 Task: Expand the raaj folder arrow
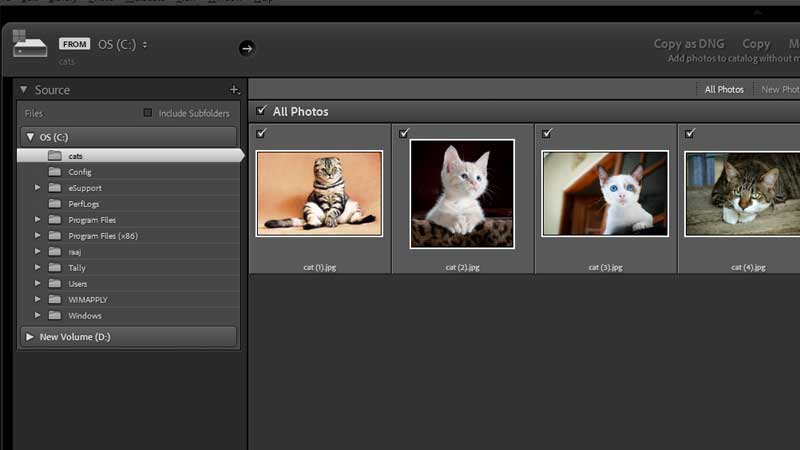pos(37,252)
